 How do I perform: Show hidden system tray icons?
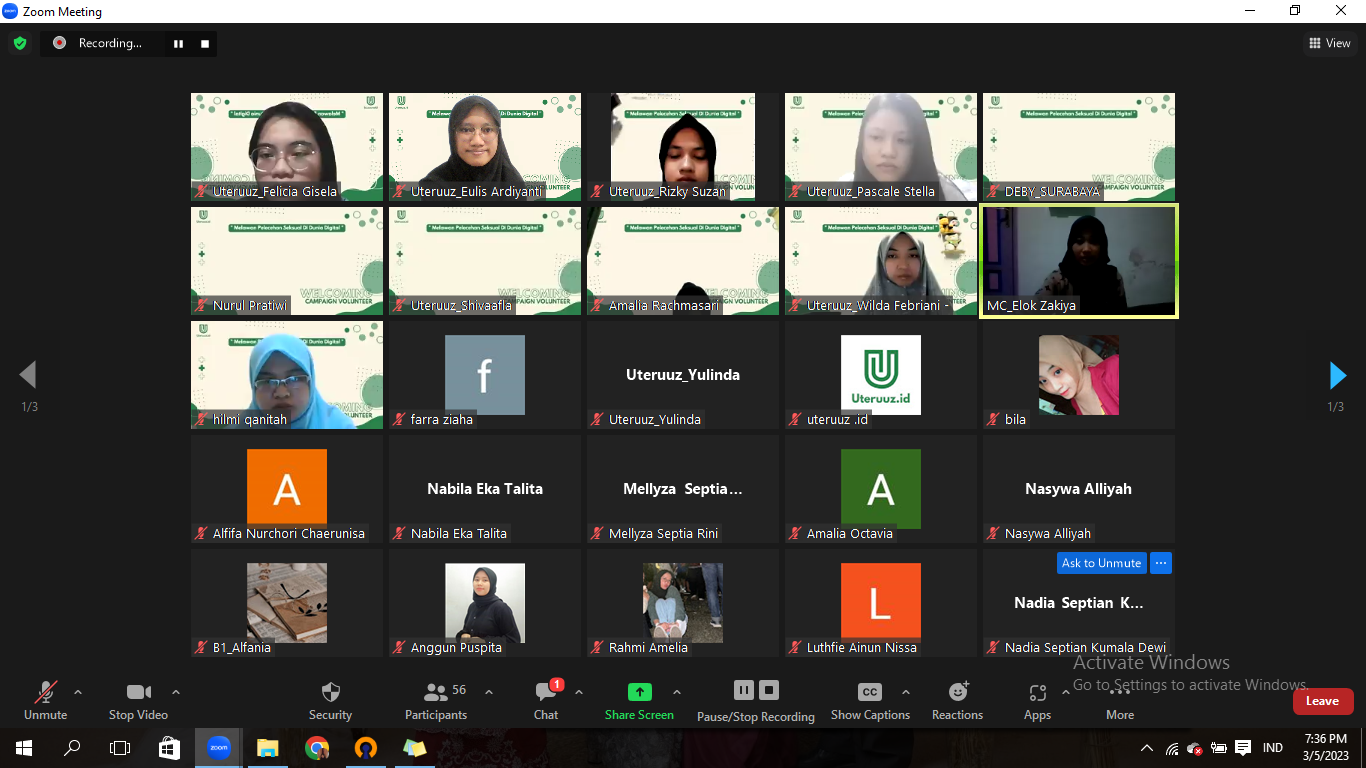1147,748
